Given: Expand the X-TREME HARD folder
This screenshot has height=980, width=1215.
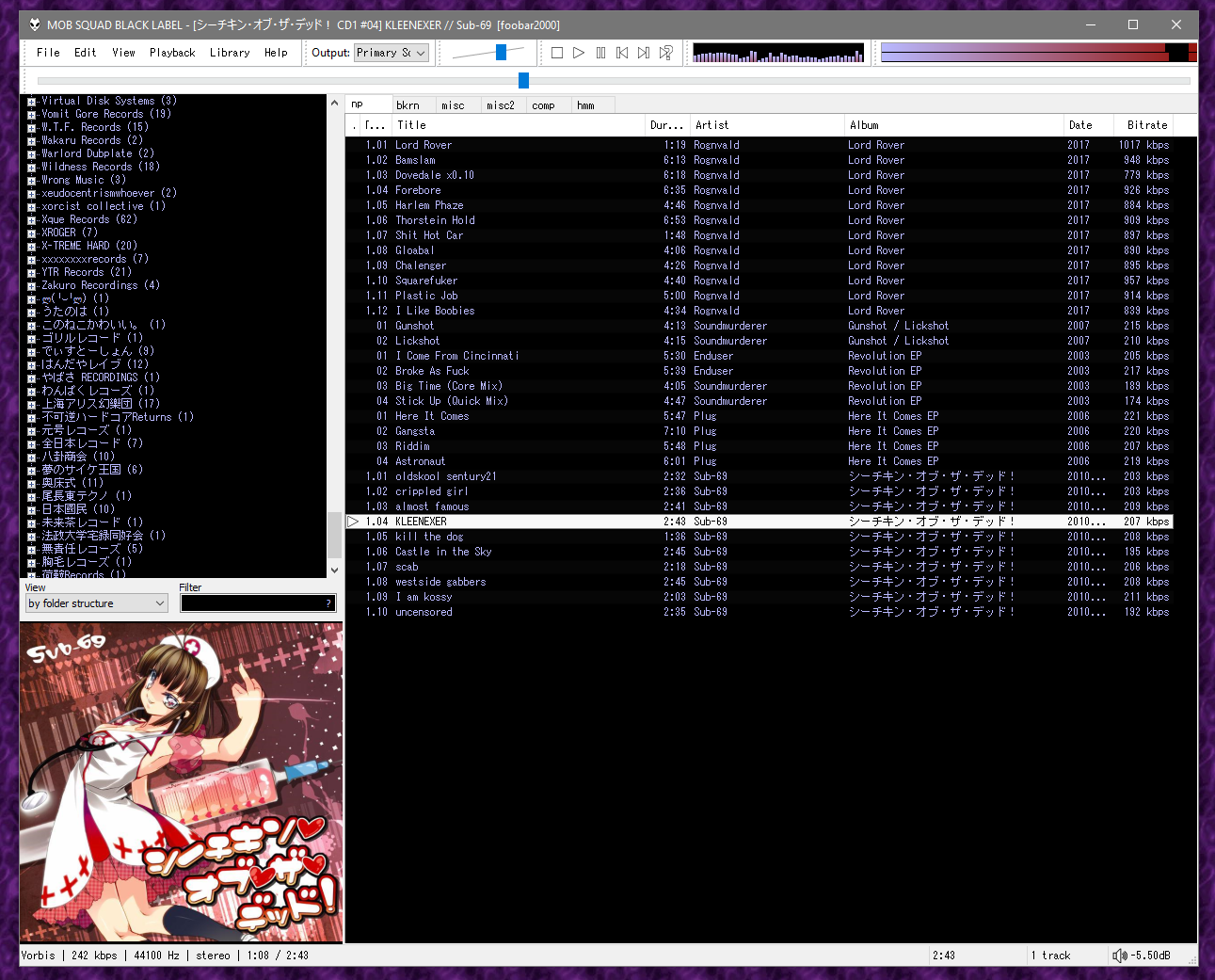Looking at the screenshot, I should tap(32, 247).
